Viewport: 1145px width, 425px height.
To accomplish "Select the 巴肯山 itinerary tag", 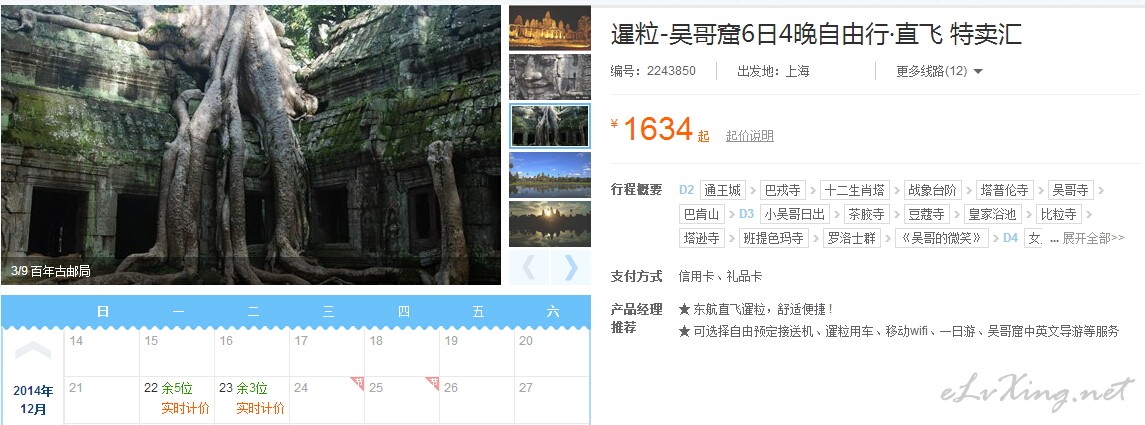I will [x=701, y=214].
